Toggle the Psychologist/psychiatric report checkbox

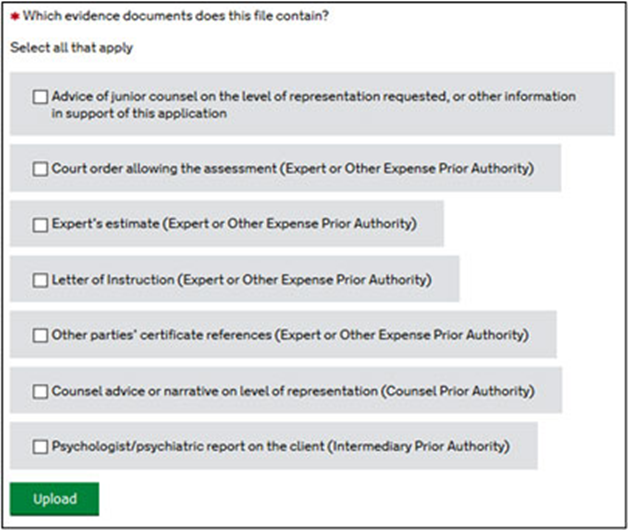click(40, 446)
